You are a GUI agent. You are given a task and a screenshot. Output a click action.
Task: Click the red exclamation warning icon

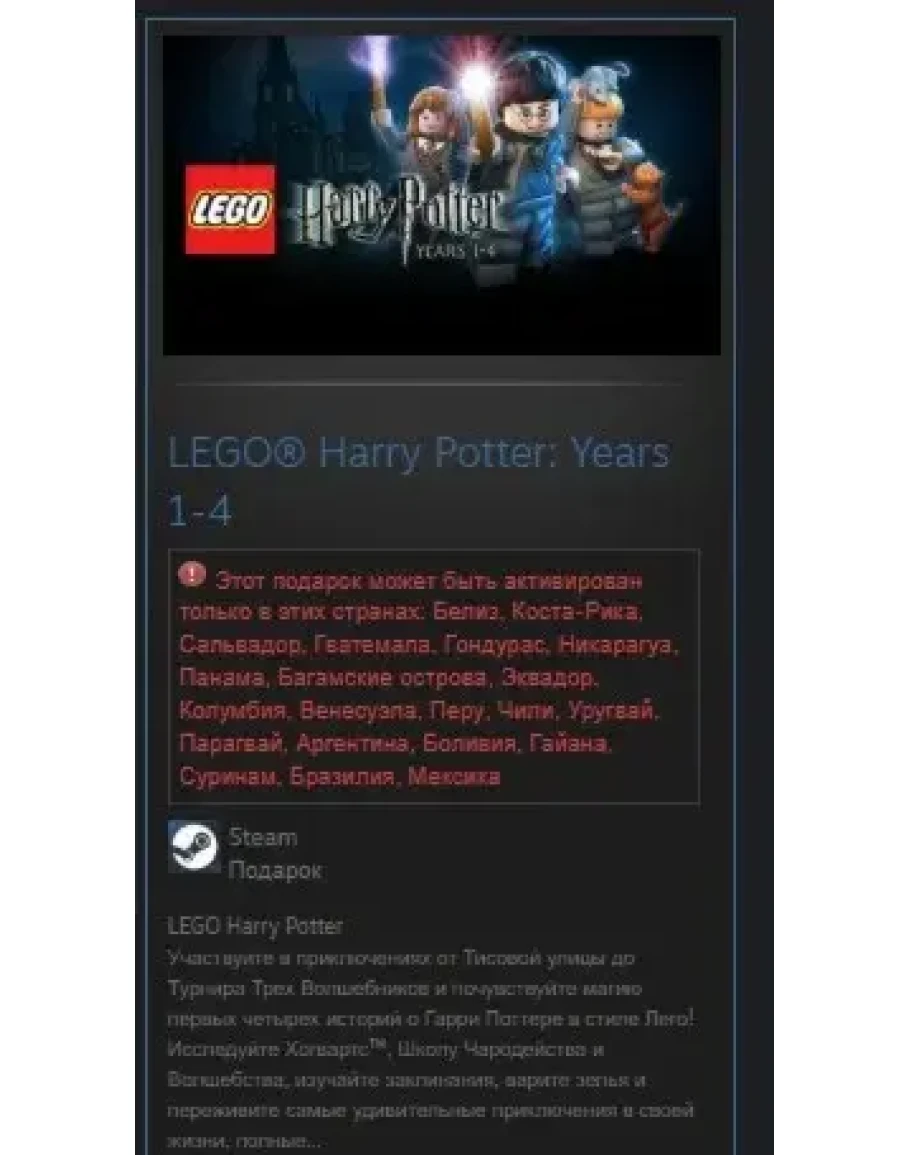[192, 574]
